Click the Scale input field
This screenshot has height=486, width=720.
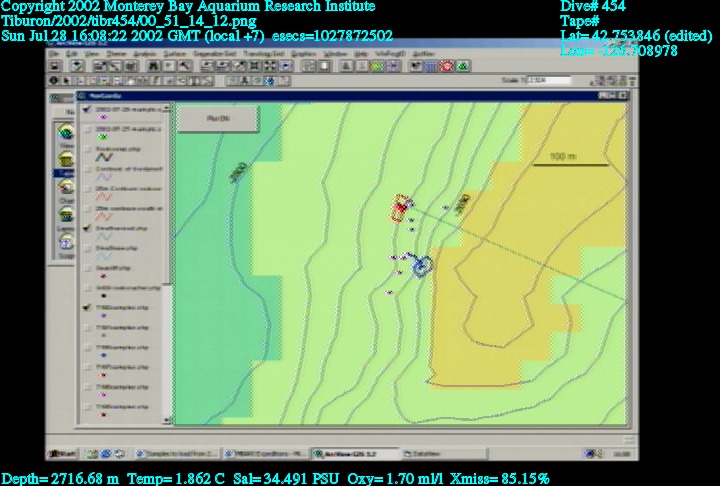pyautogui.click(x=549, y=80)
